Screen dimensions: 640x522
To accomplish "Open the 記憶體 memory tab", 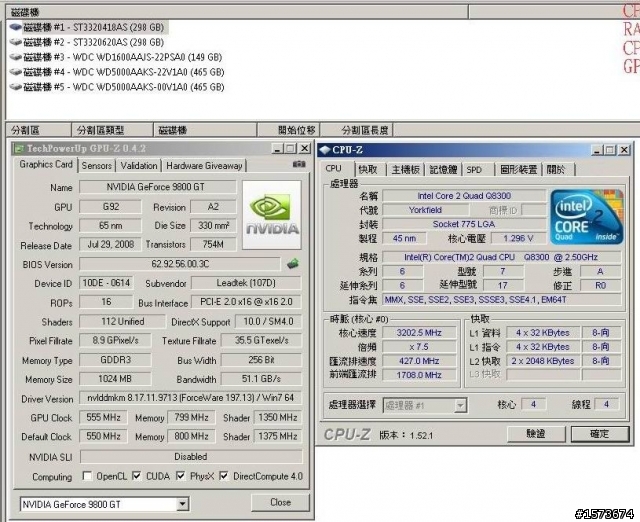I will pos(443,169).
